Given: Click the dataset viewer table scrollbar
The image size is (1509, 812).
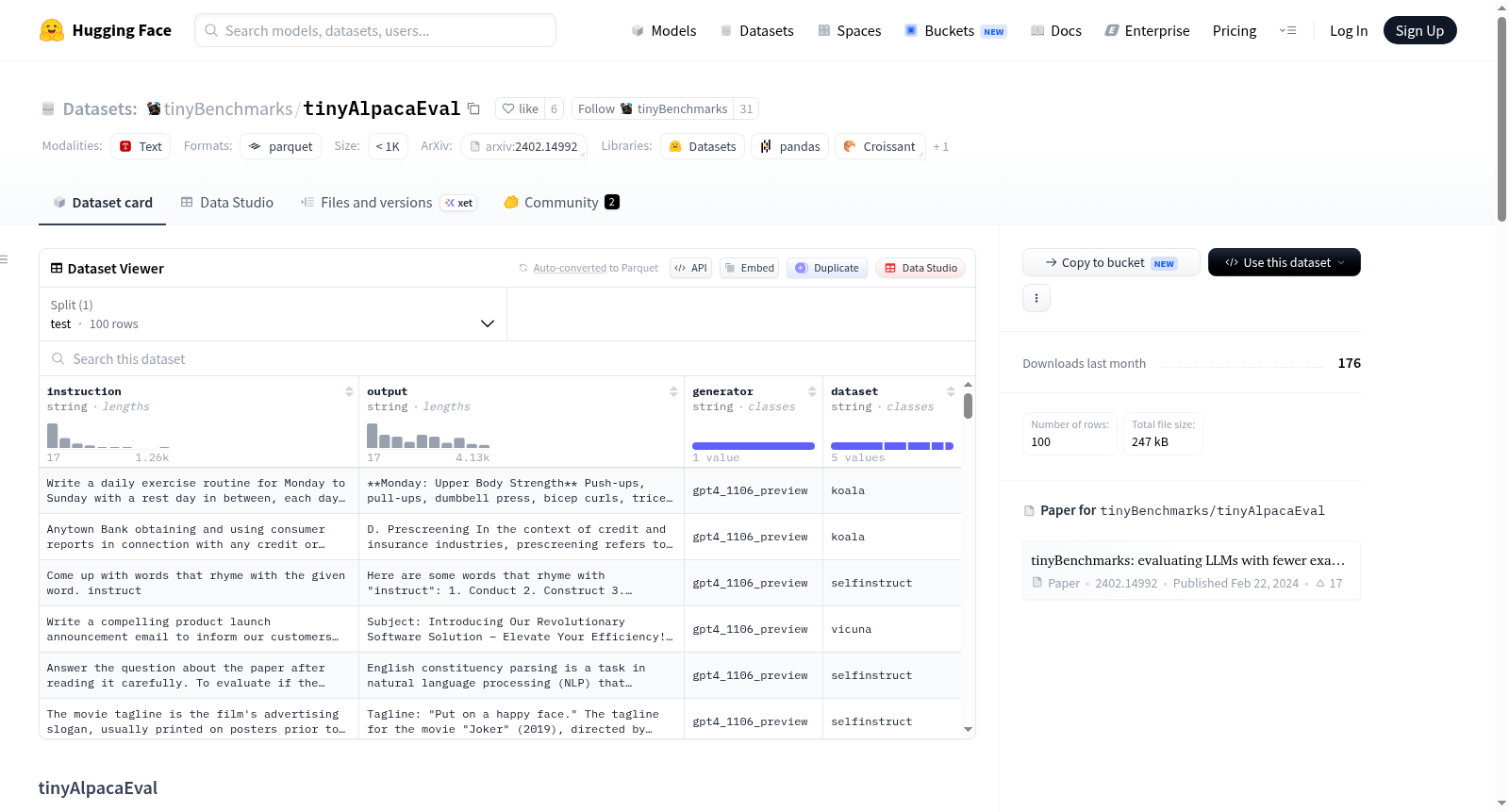Looking at the screenshot, I should click(968, 406).
